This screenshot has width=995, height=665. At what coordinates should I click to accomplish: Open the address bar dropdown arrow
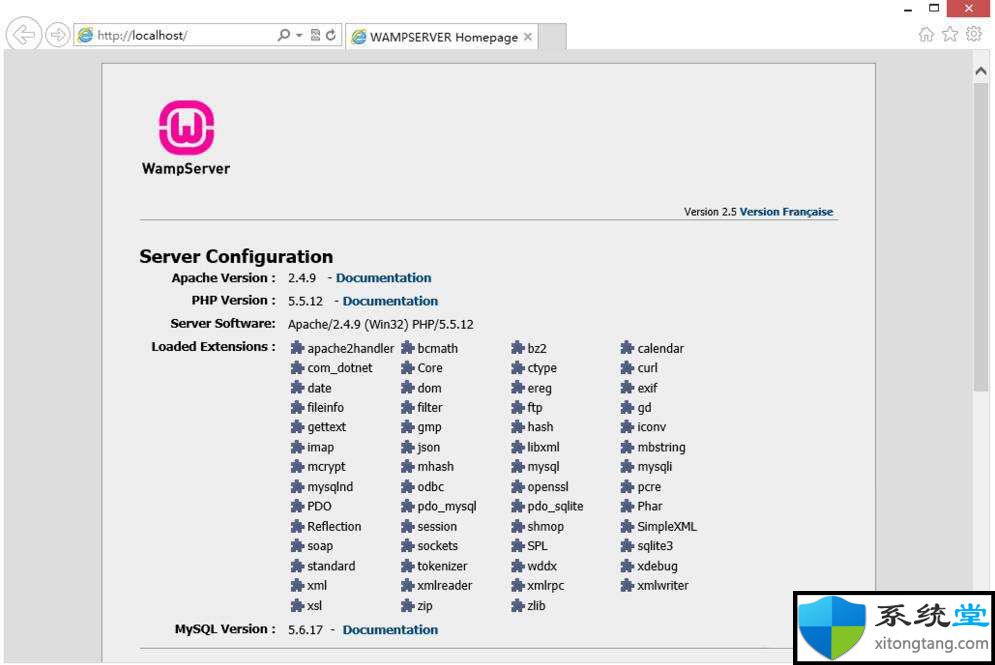(x=299, y=36)
